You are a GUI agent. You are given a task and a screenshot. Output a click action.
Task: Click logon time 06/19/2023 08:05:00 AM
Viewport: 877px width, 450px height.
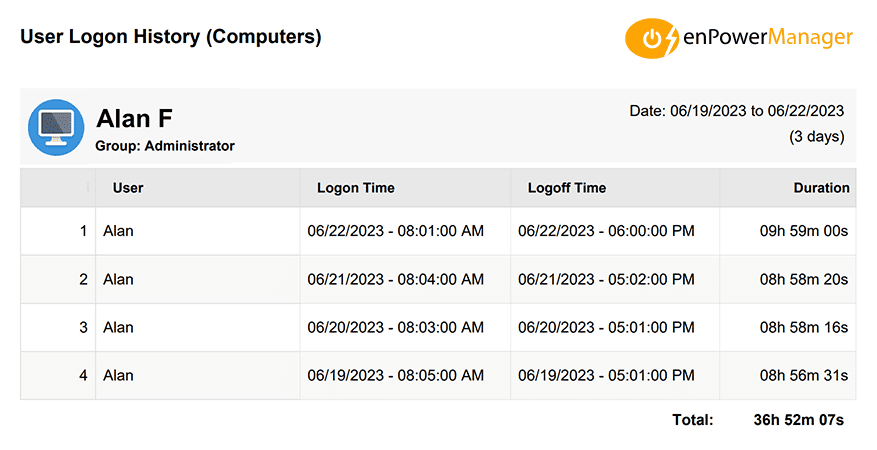395,376
